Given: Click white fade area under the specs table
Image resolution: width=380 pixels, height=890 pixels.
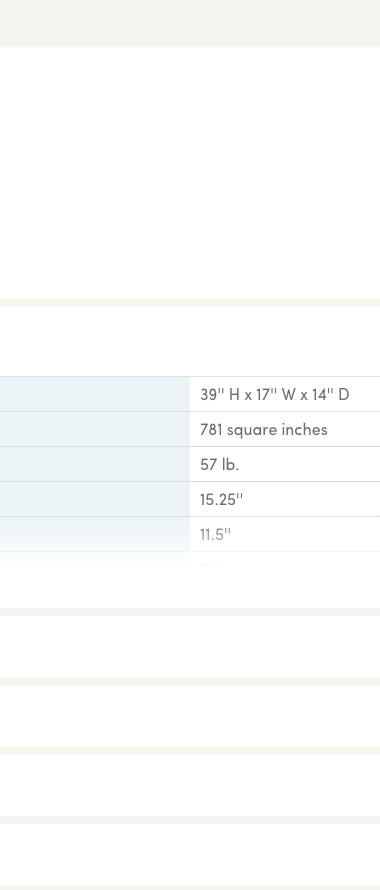Looking at the screenshot, I should click(190, 587).
